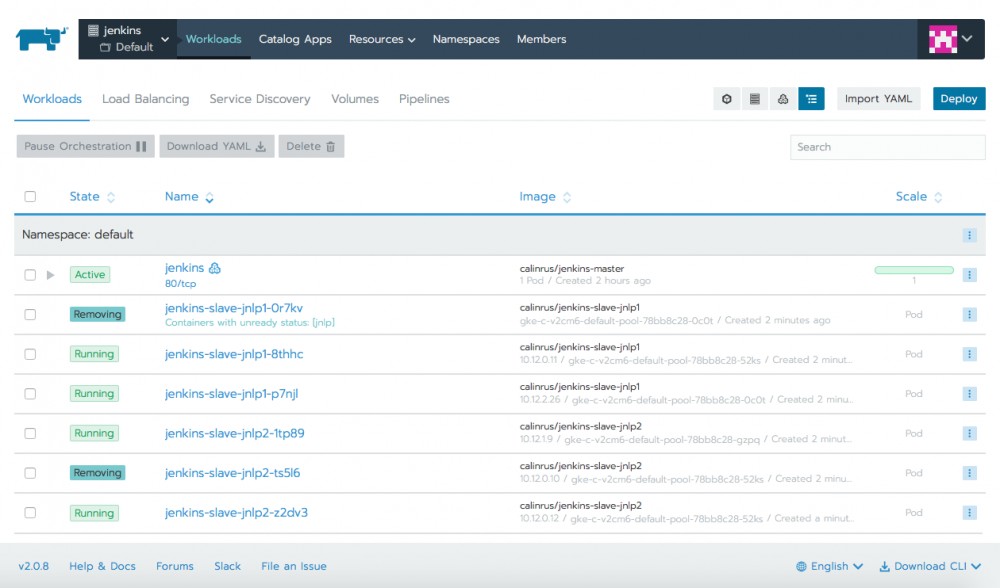The image size is (1000, 588).
Task: Open the kebab menu on the jenkins row
Action: click(x=968, y=273)
